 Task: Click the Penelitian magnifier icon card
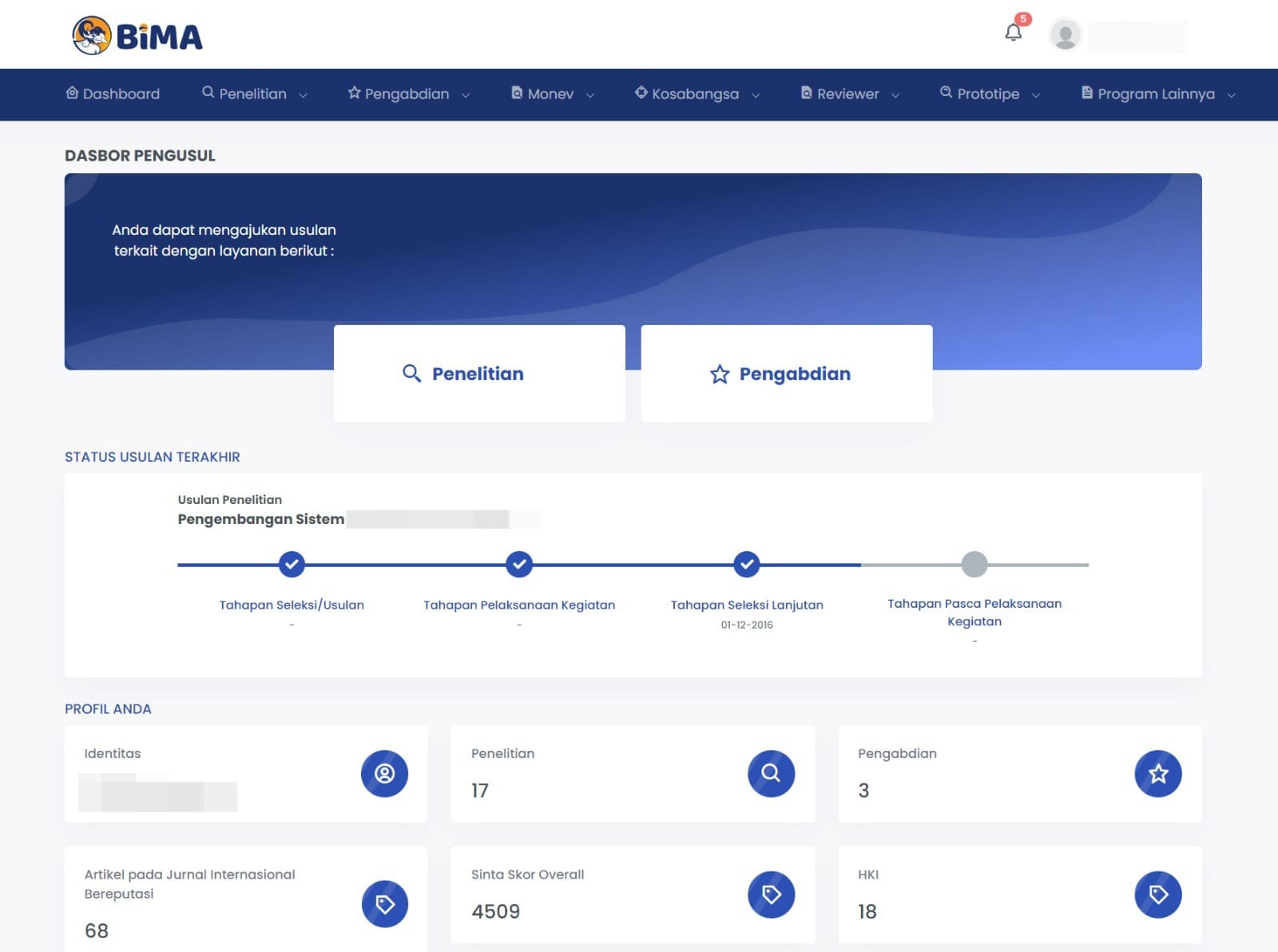(x=770, y=773)
